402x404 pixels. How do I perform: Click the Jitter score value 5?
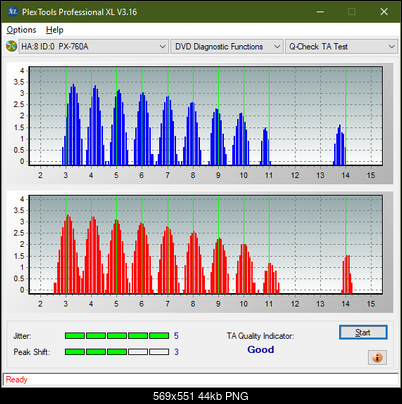pyautogui.click(x=176, y=336)
